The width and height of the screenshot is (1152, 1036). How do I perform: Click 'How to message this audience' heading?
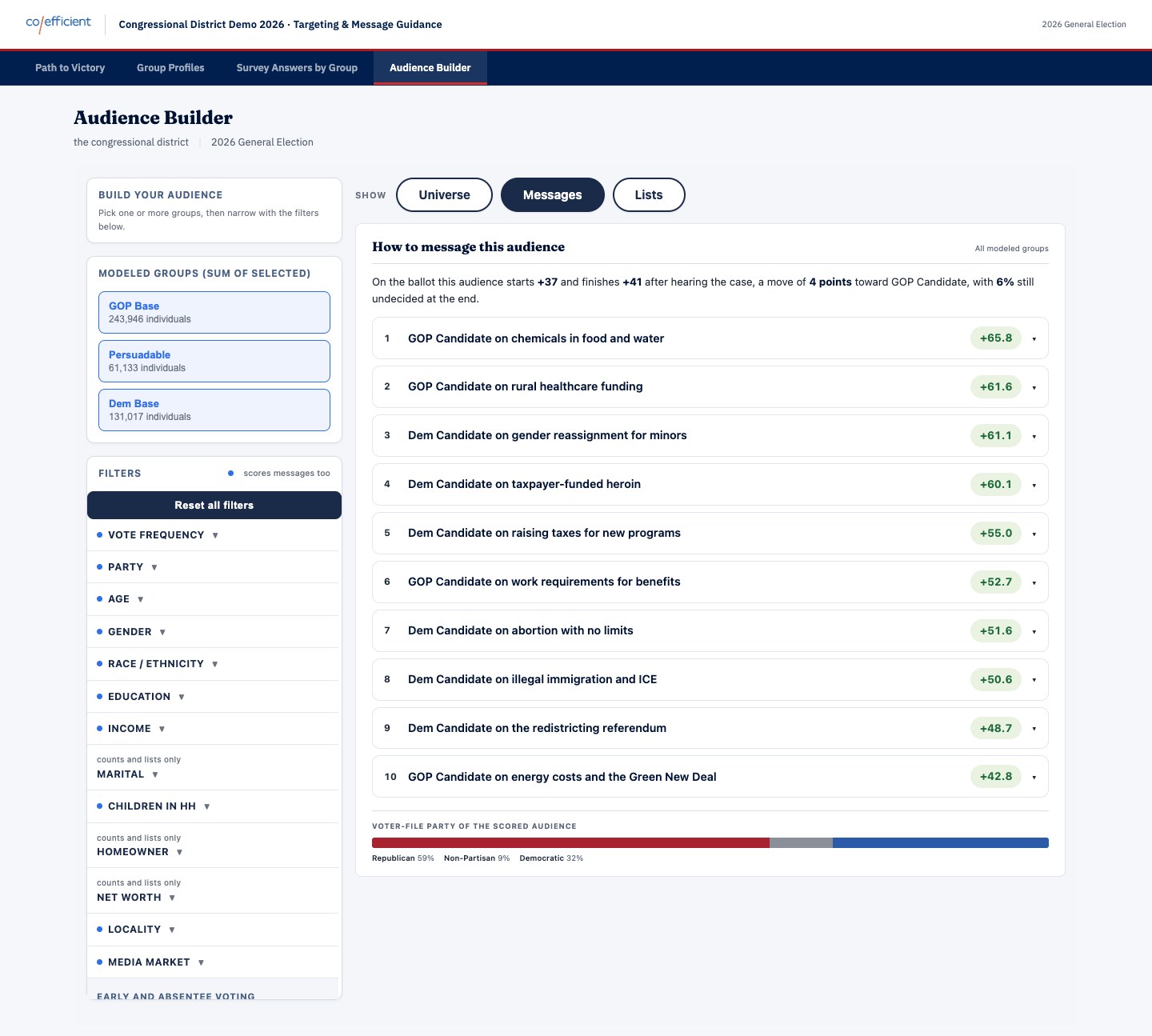[x=469, y=247]
